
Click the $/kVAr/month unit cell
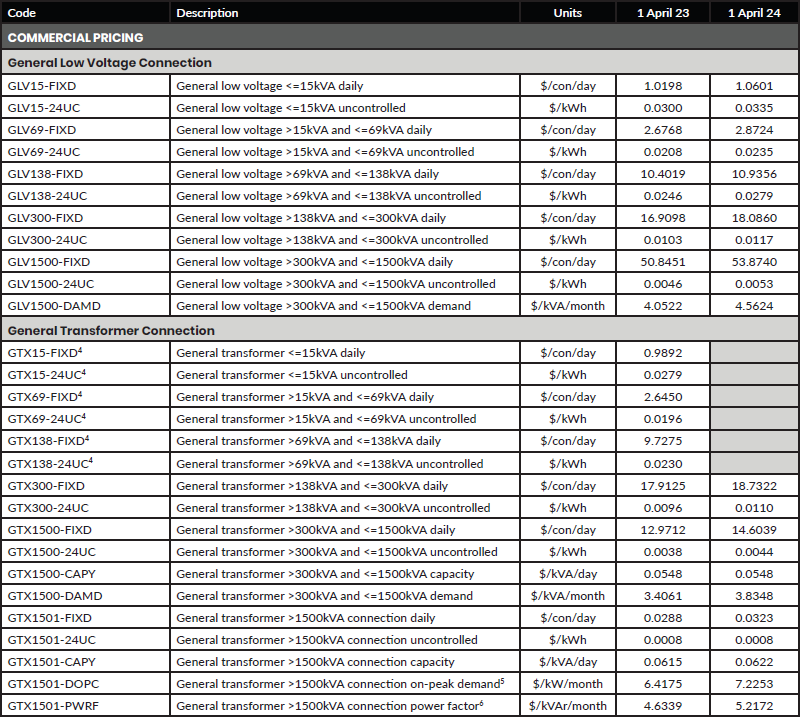tap(567, 706)
